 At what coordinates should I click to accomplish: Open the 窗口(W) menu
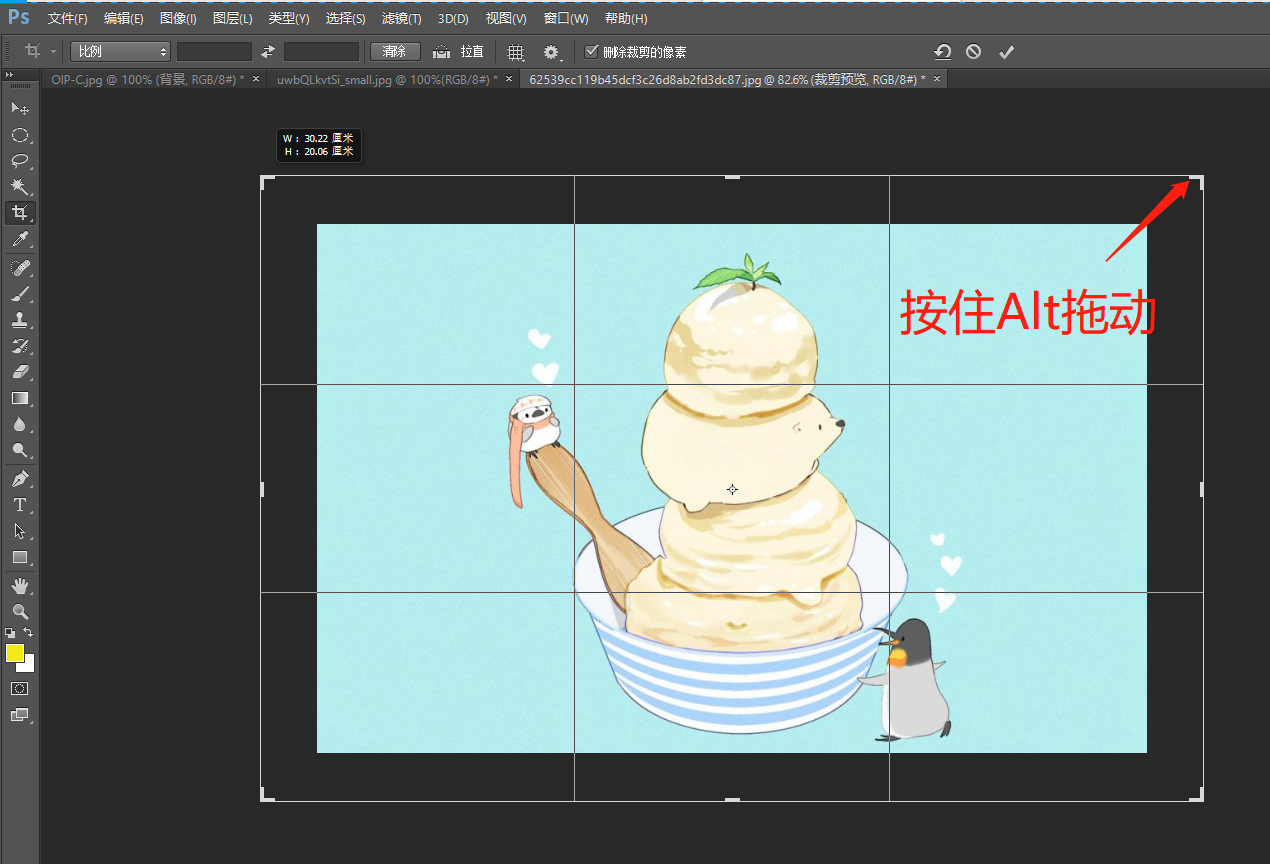(x=566, y=19)
